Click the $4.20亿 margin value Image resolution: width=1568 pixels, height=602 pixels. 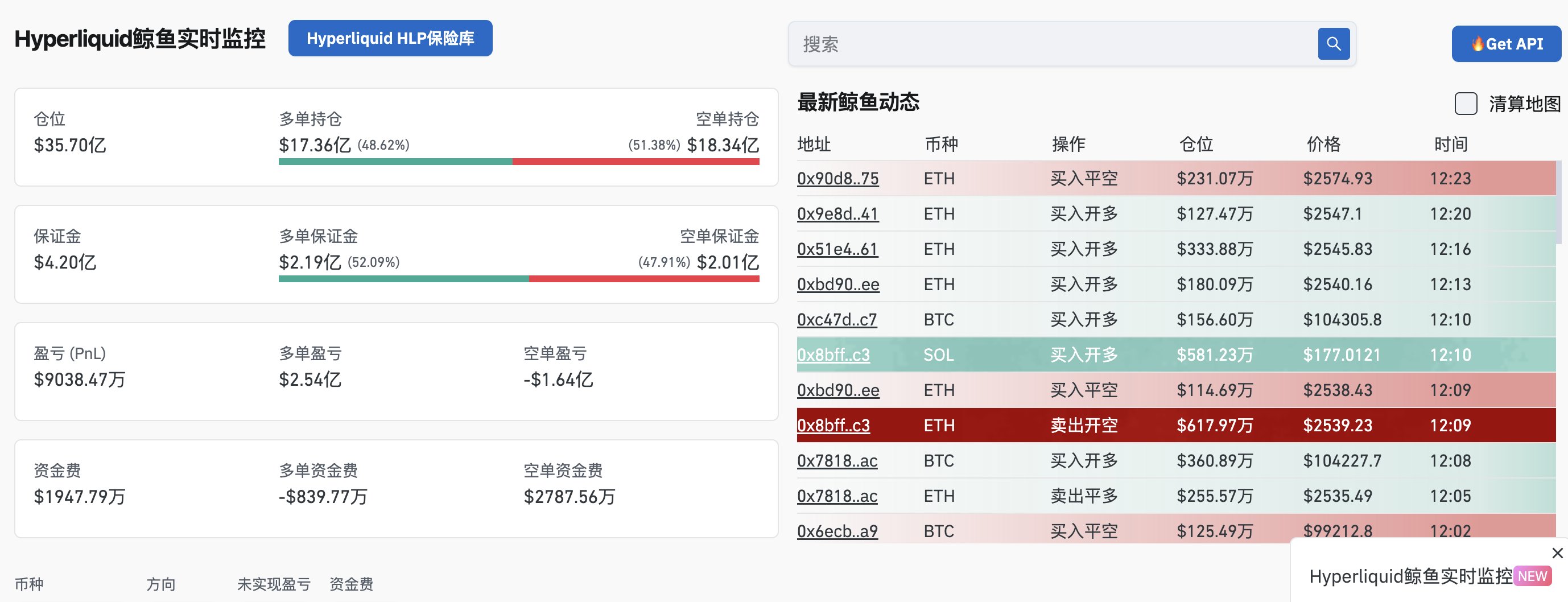(65, 262)
